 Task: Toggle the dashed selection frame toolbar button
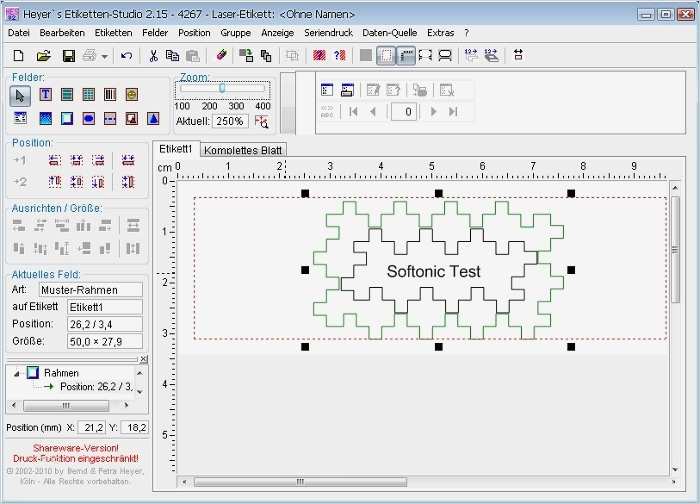(x=386, y=56)
